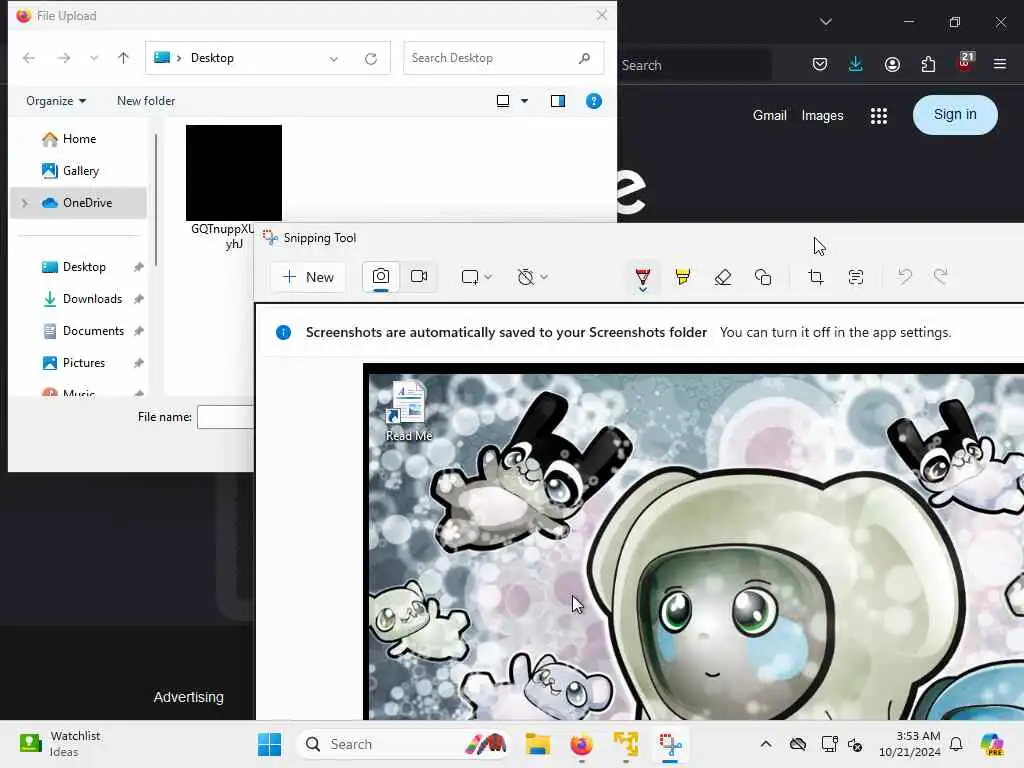Open the snipping shape mode dropdown
Viewport: 1024px width, 768px height.
[x=476, y=277]
